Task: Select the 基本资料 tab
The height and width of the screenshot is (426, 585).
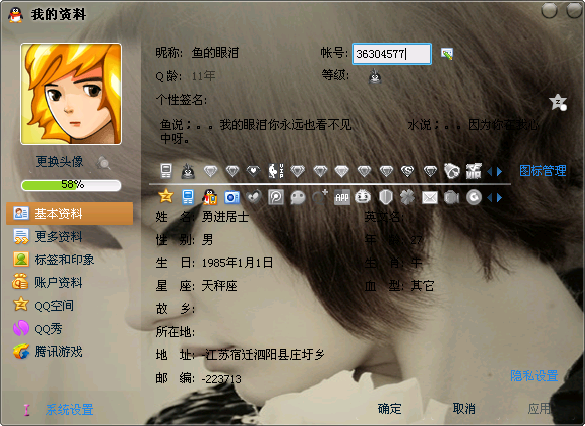Action: point(69,213)
